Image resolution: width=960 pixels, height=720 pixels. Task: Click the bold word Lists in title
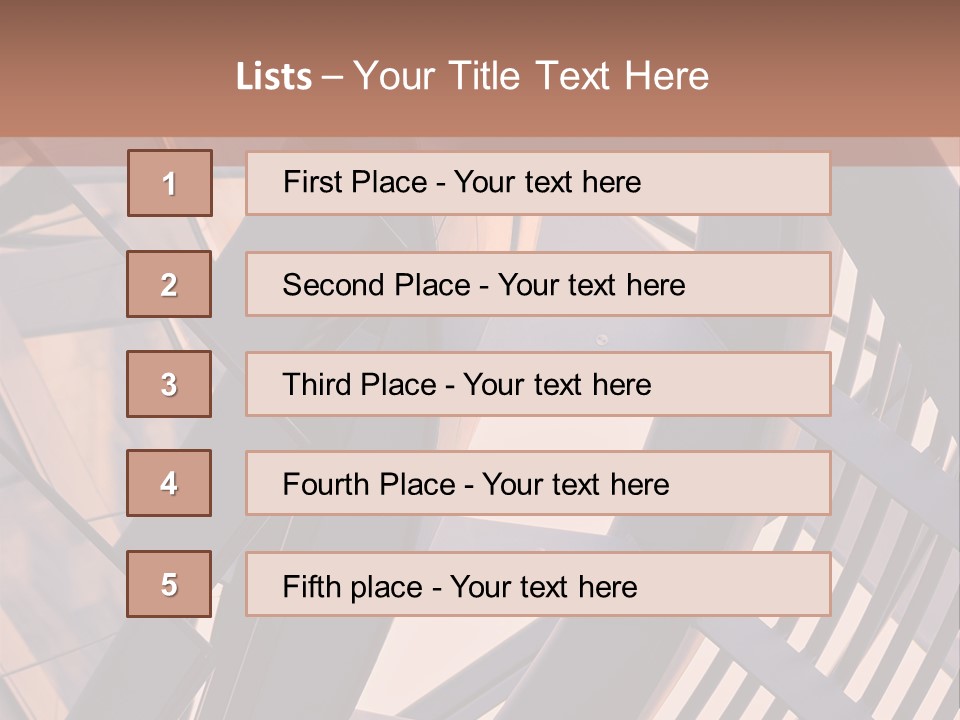pyautogui.click(x=274, y=76)
